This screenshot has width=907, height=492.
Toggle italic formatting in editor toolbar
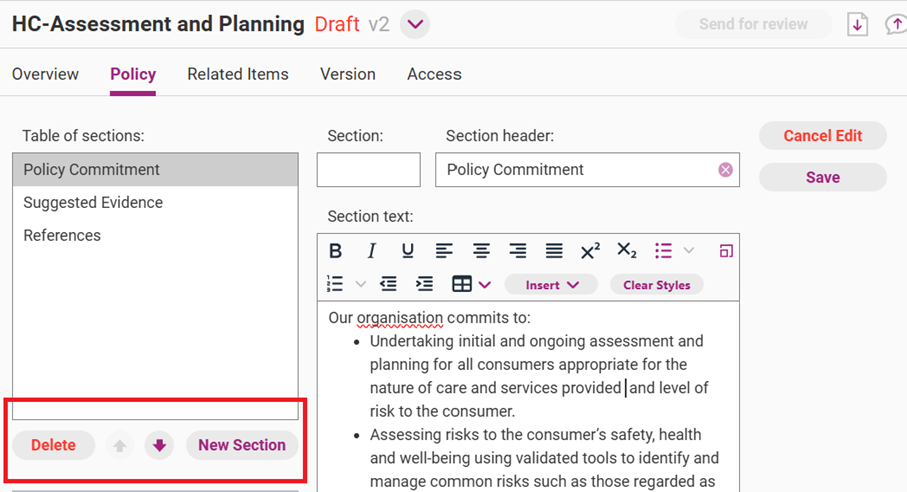tap(371, 251)
